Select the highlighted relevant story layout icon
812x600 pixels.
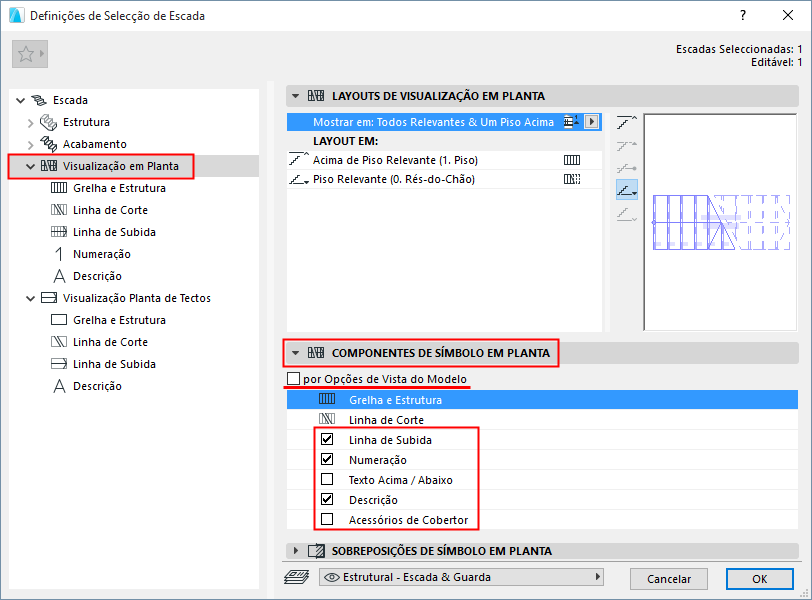pos(627,191)
